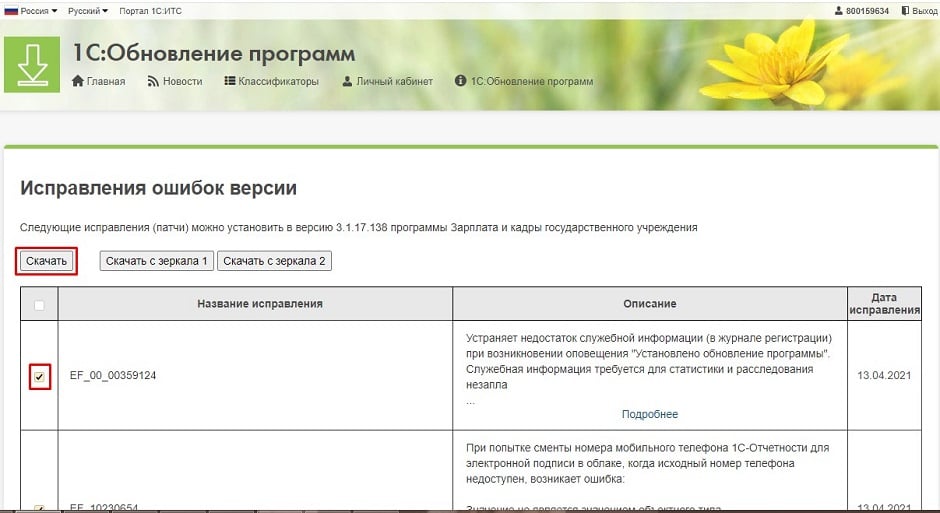Viewport: 940px width, 513px height.
Task: Toggle the select-all checkbox in table header
Action: 39,305
